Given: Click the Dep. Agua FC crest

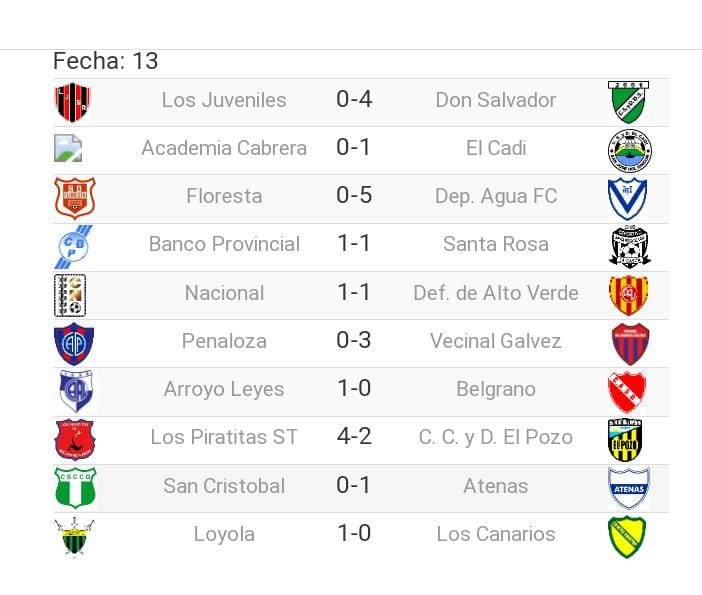Looking at the screenshot, I should pos(628,197).
